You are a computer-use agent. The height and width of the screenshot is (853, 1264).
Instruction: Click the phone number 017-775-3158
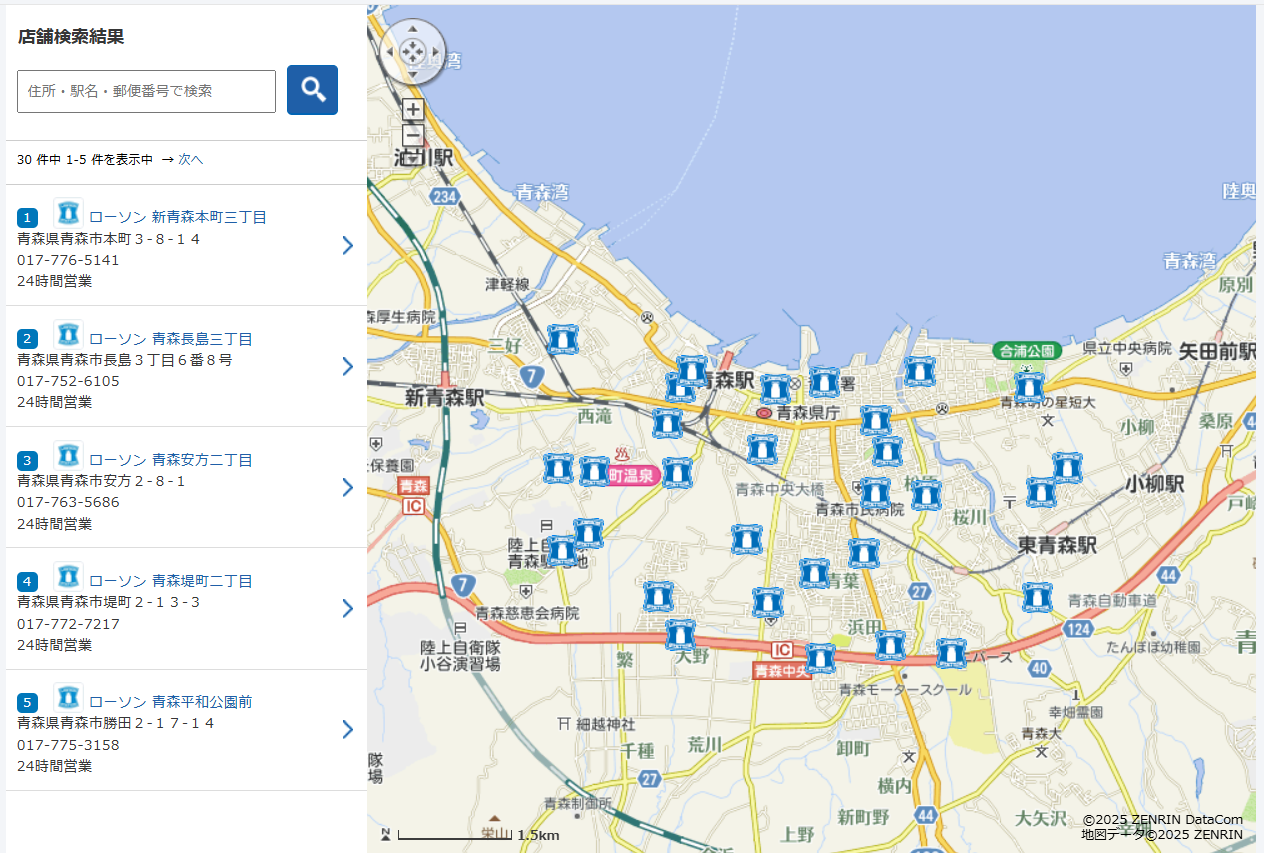(x=68, y=745)
